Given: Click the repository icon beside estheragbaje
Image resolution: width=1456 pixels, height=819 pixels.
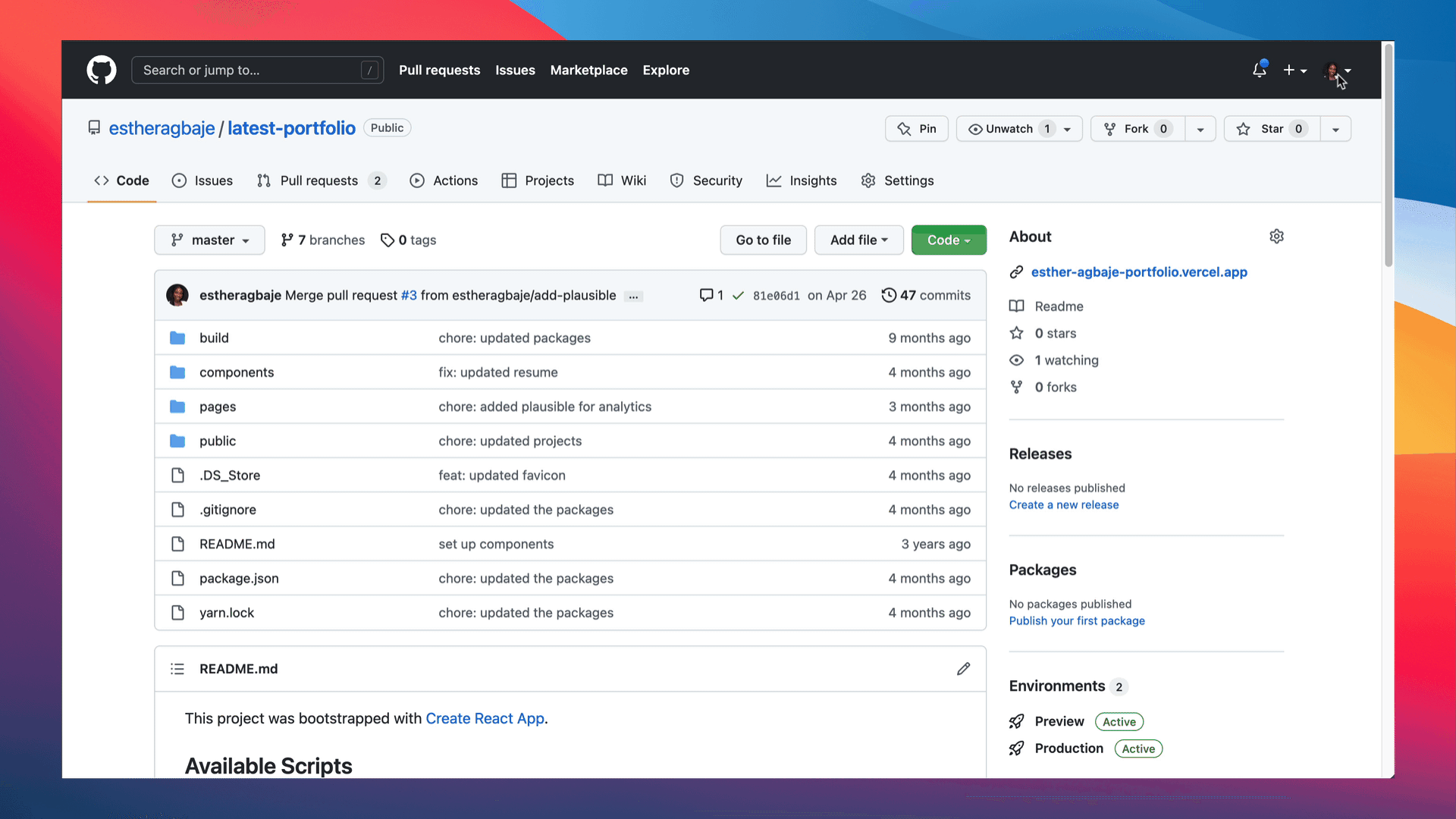Looking at the screenshot, I should click(x=94, y=128).
